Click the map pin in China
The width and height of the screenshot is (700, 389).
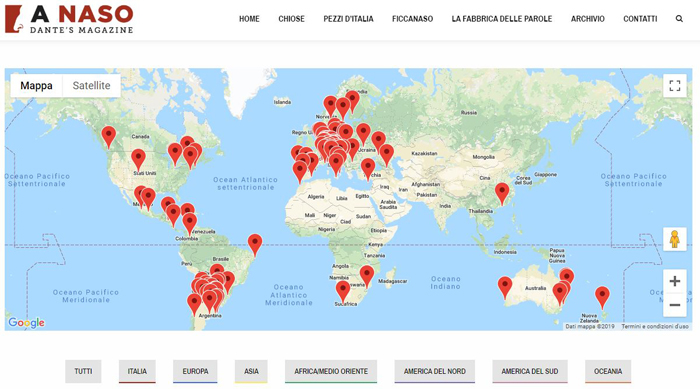(502, 194)
